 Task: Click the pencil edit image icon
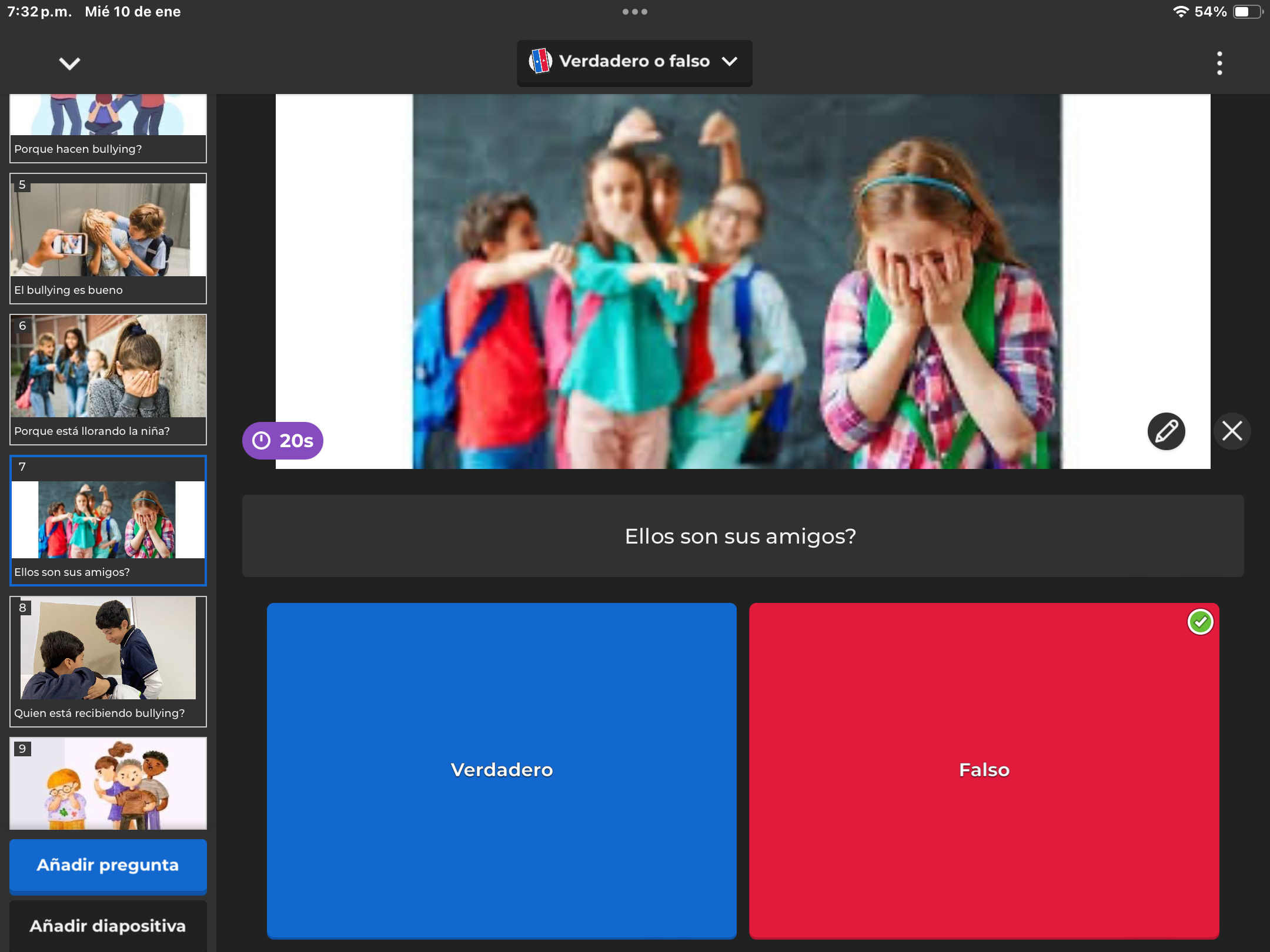[x=1166, y=431]
